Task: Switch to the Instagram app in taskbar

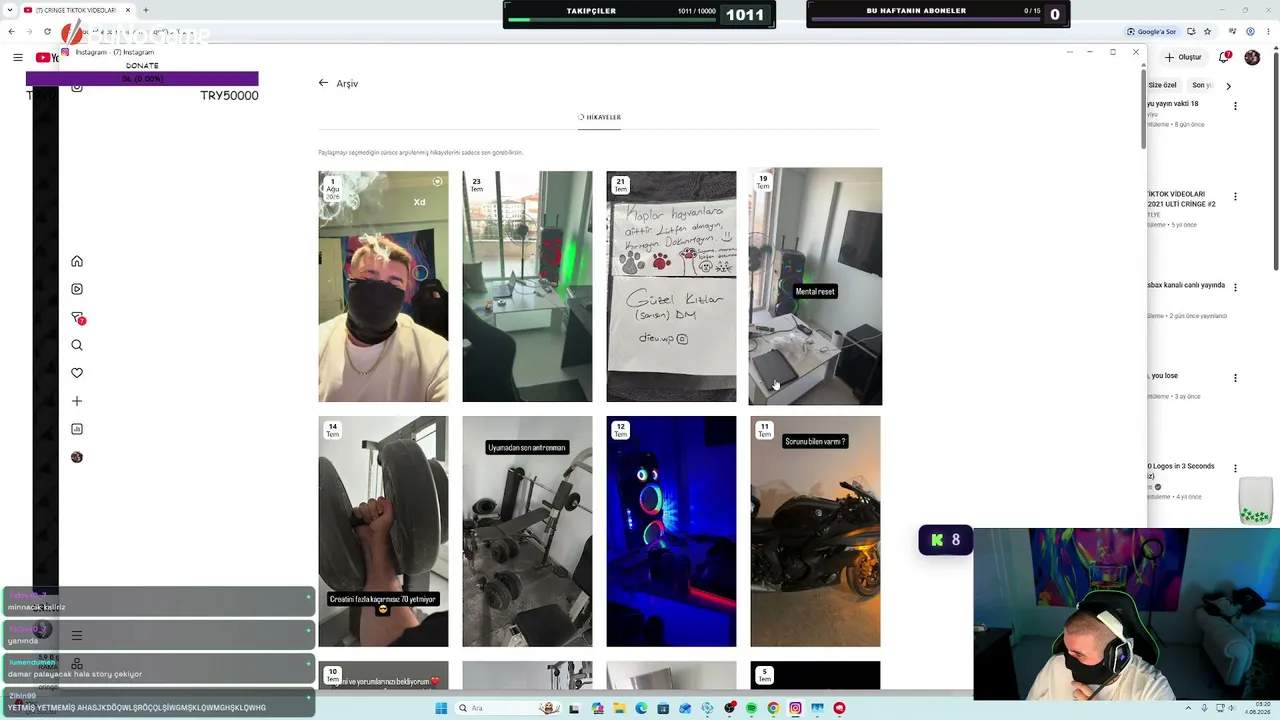Action: [795, 708]
